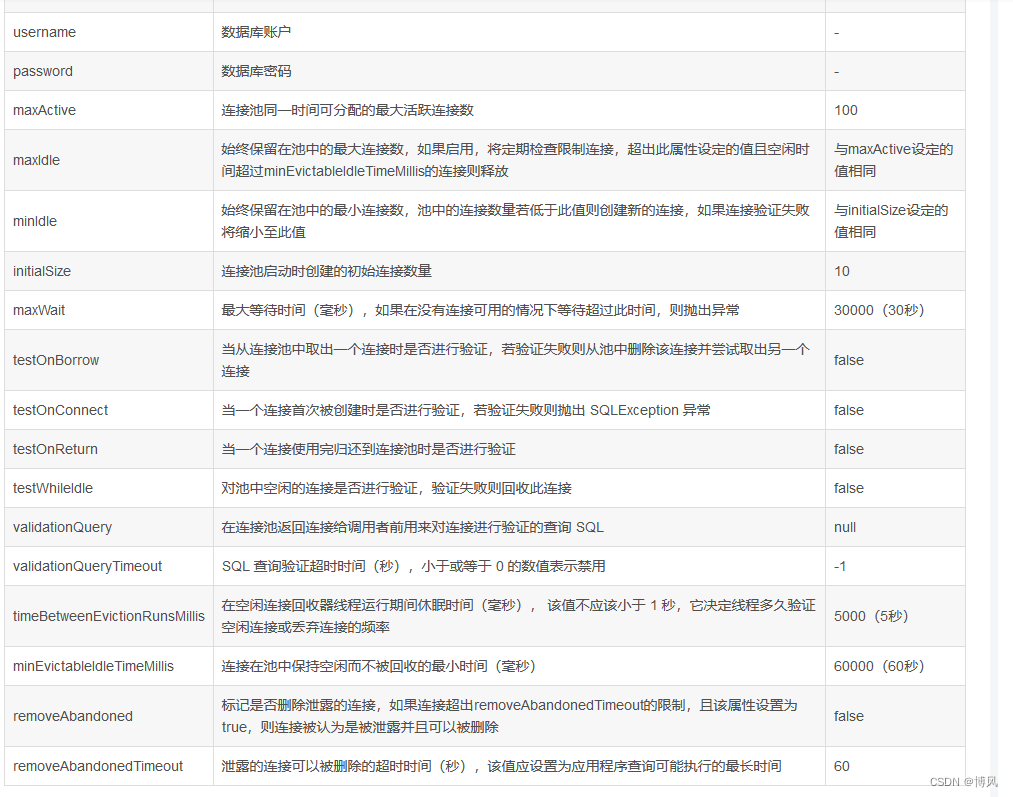Click the "与initialSize设定的值相同" default value
1013x797 pixels.
(891, 221)
